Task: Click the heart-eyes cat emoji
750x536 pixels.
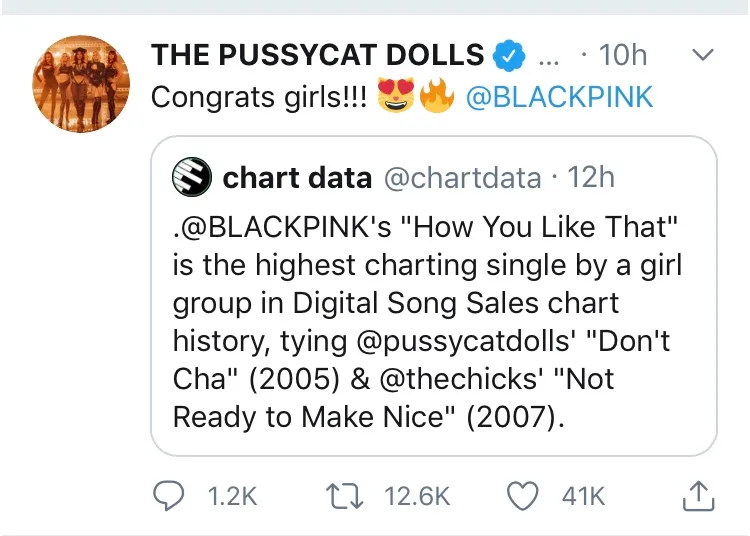Action: coord(396,96)
